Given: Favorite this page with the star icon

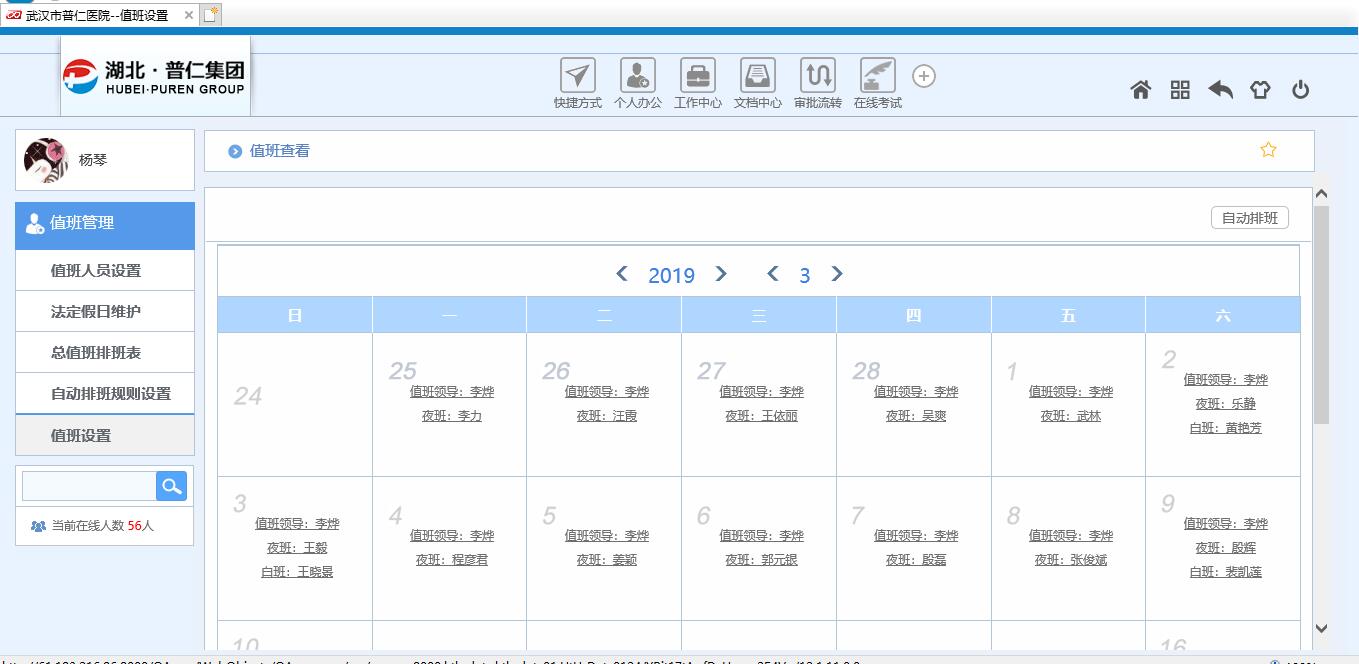Looking at the screenshot, I should coord(1268,150).
